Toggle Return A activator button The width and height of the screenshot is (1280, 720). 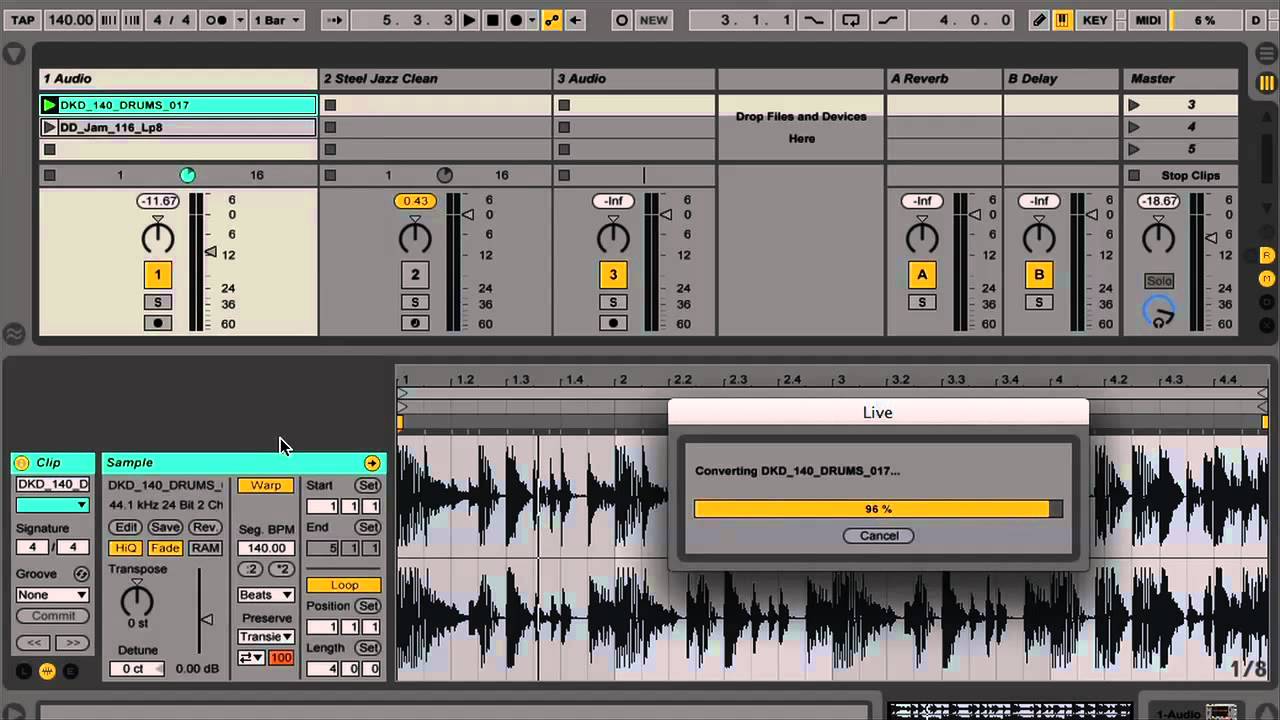(x=922, y=274)
